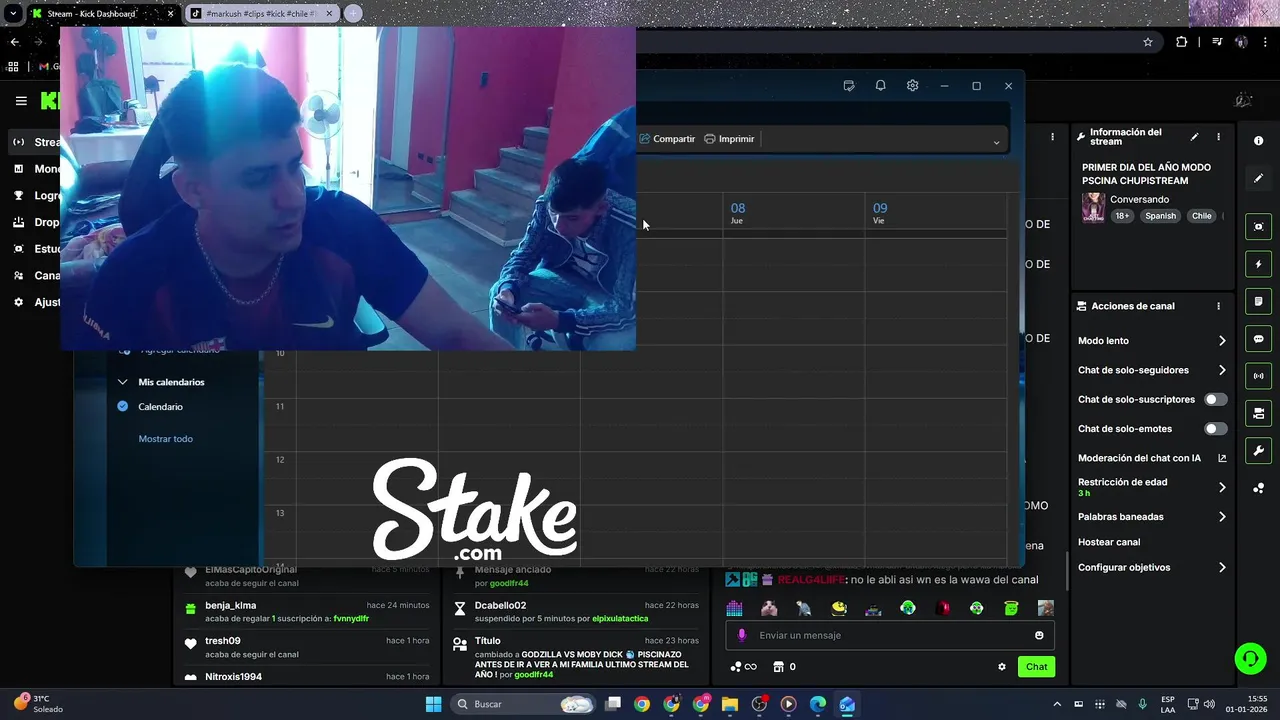Click info icon in right rail
The width and height of the screenshot is (1280, 720).
(x=1258, y=141)
